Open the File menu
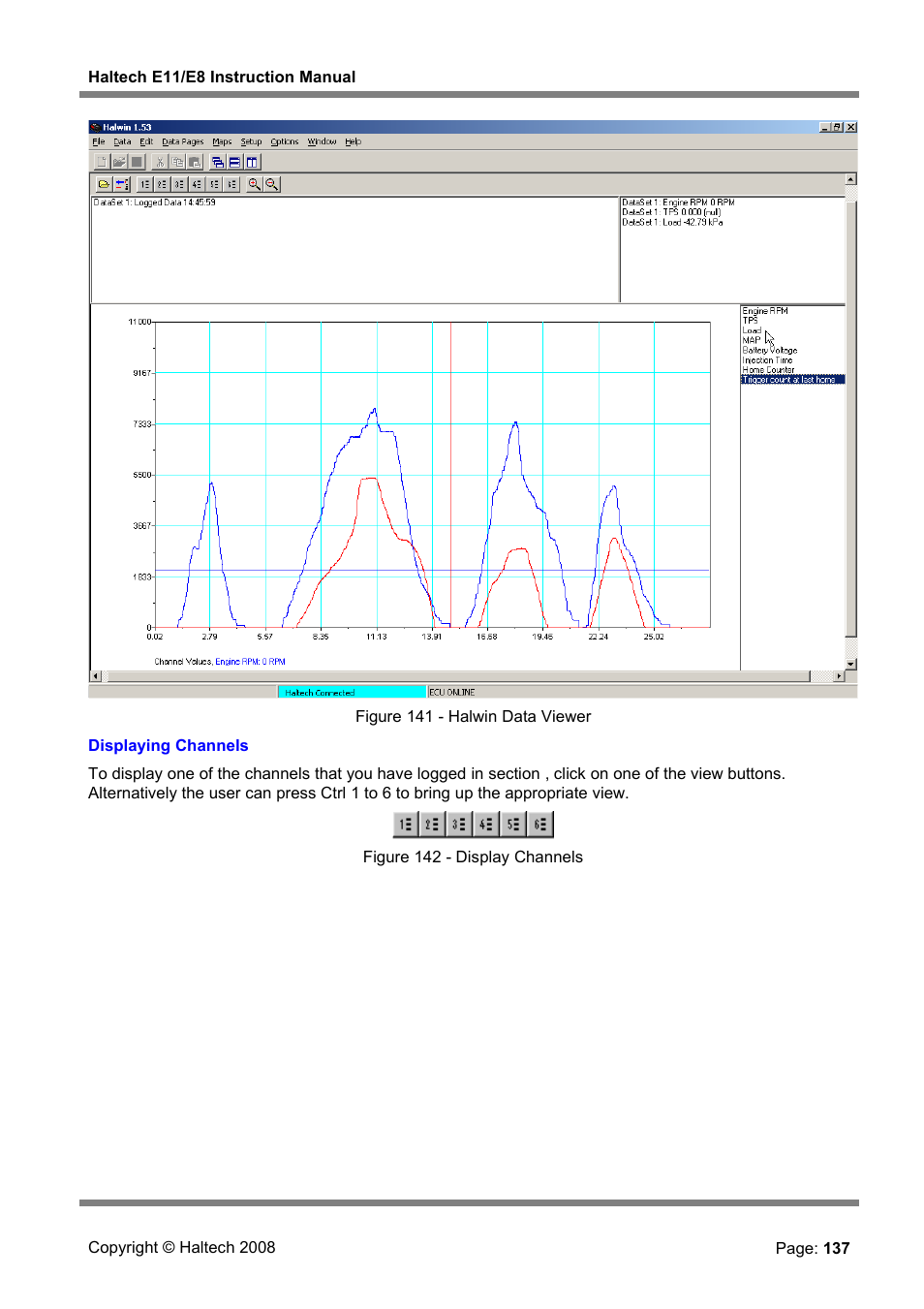924x1309 pixels. click(99, 141)
